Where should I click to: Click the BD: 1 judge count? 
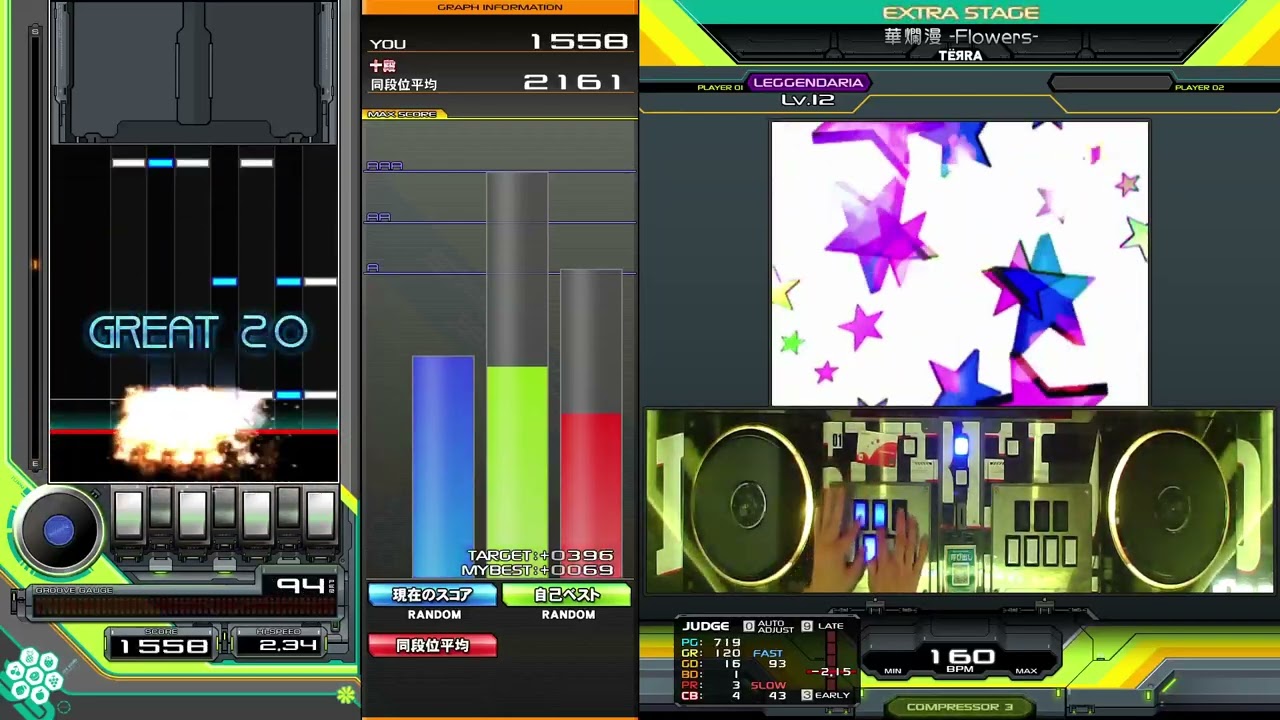click(x=711, y=675)
